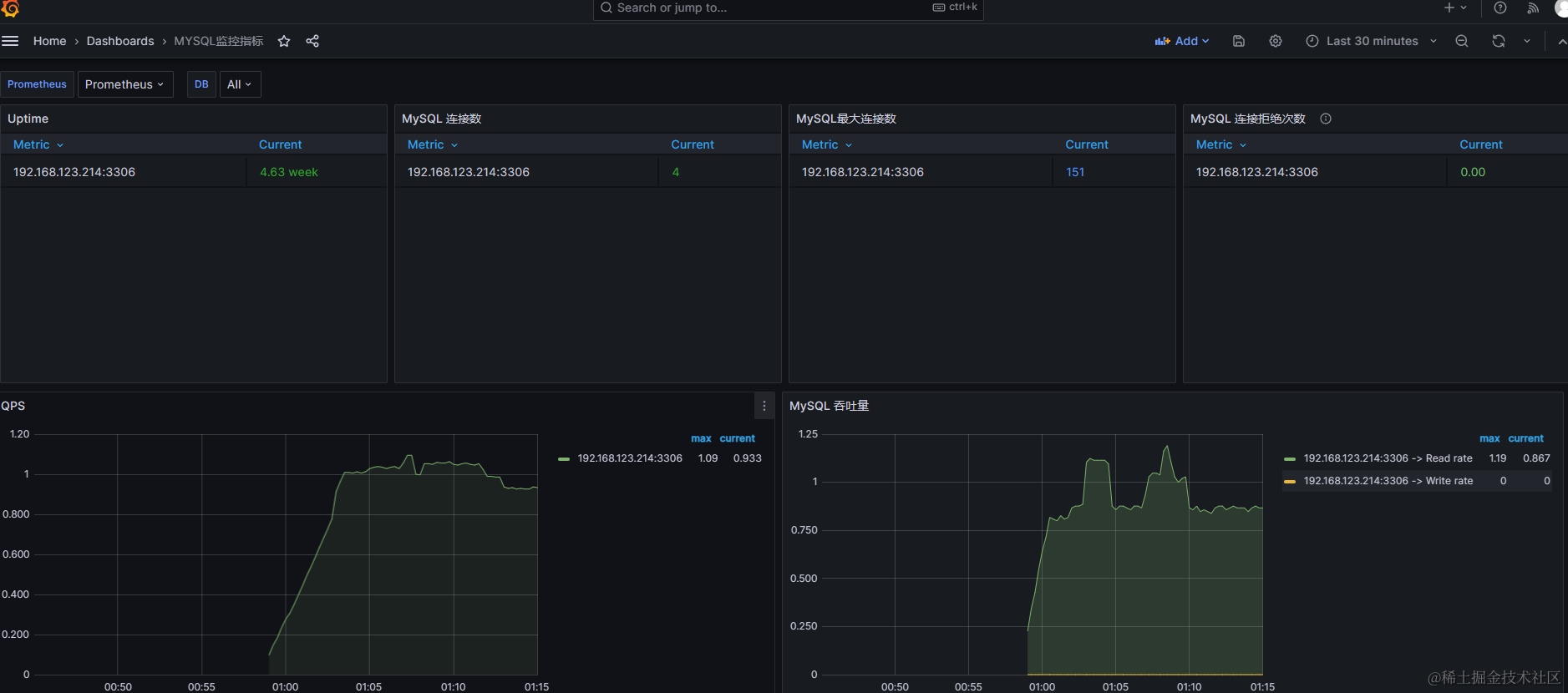The image size is (1568, 693).
Task: Click the Read rate legend green swatch
Action: click(1290, 458)
